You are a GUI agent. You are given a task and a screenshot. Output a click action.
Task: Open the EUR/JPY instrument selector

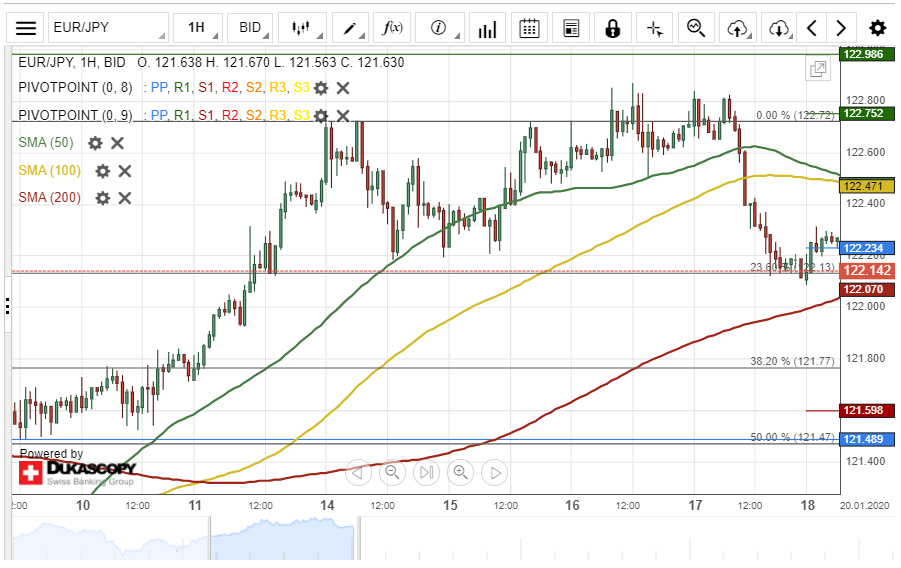tap(106, 28)
